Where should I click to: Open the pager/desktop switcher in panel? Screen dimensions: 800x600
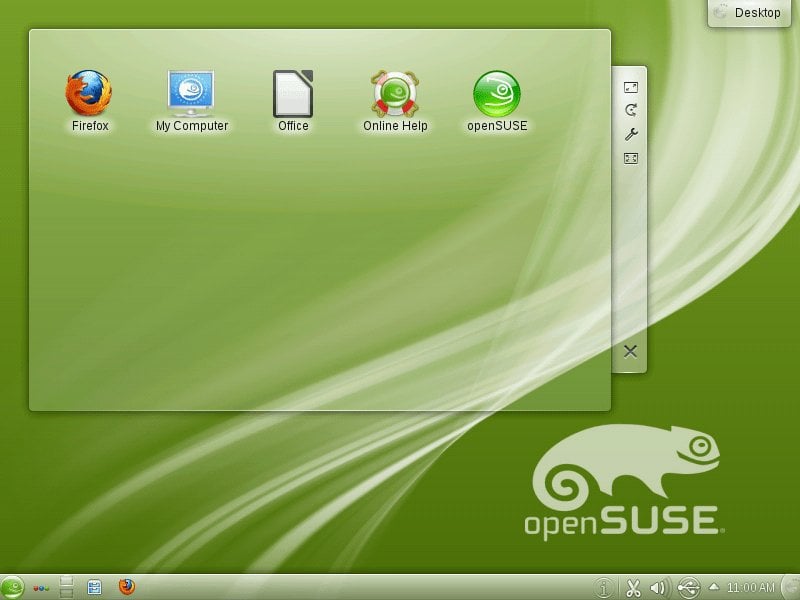(x=67, y=587)
